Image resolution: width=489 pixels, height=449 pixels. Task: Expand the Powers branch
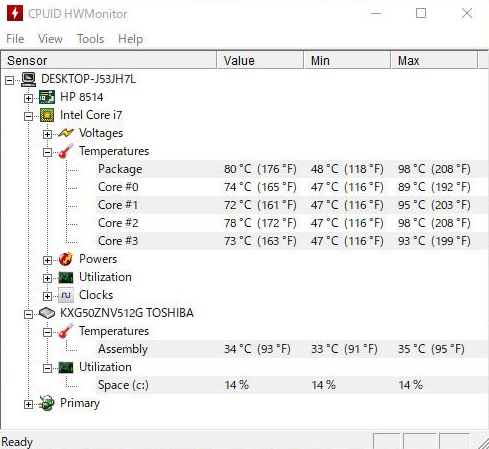(47, 260)
